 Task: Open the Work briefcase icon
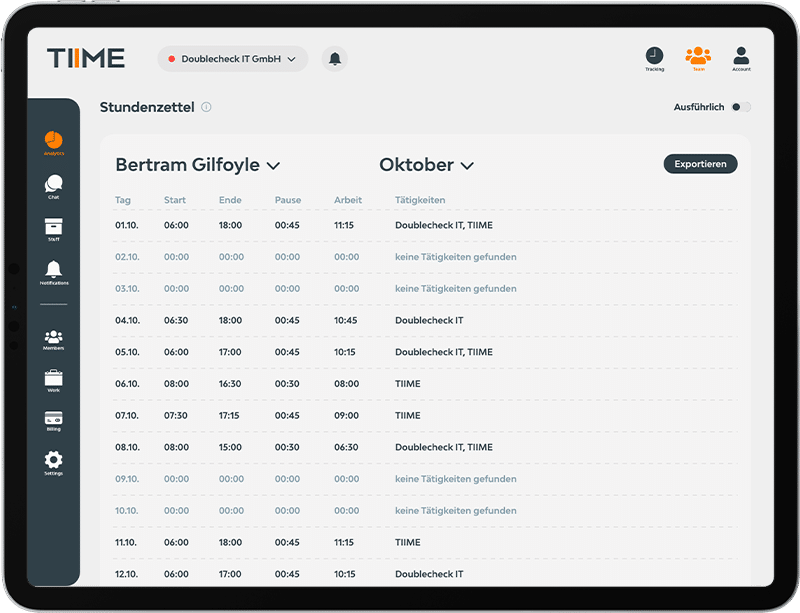53,380
